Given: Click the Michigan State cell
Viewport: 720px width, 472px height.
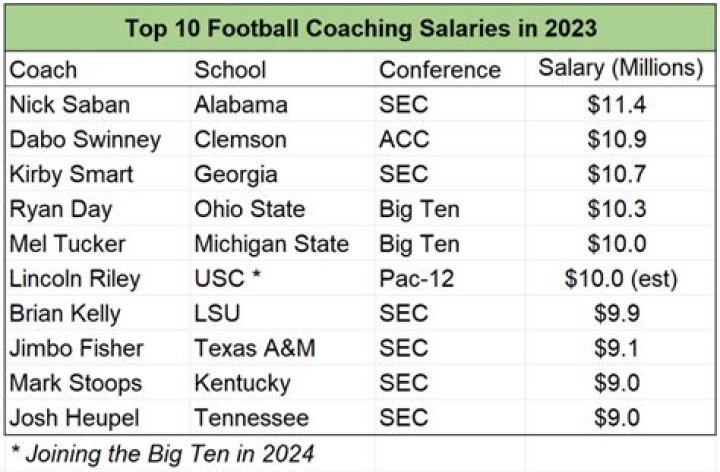Looking at the screenshot, I should point(271,244).
